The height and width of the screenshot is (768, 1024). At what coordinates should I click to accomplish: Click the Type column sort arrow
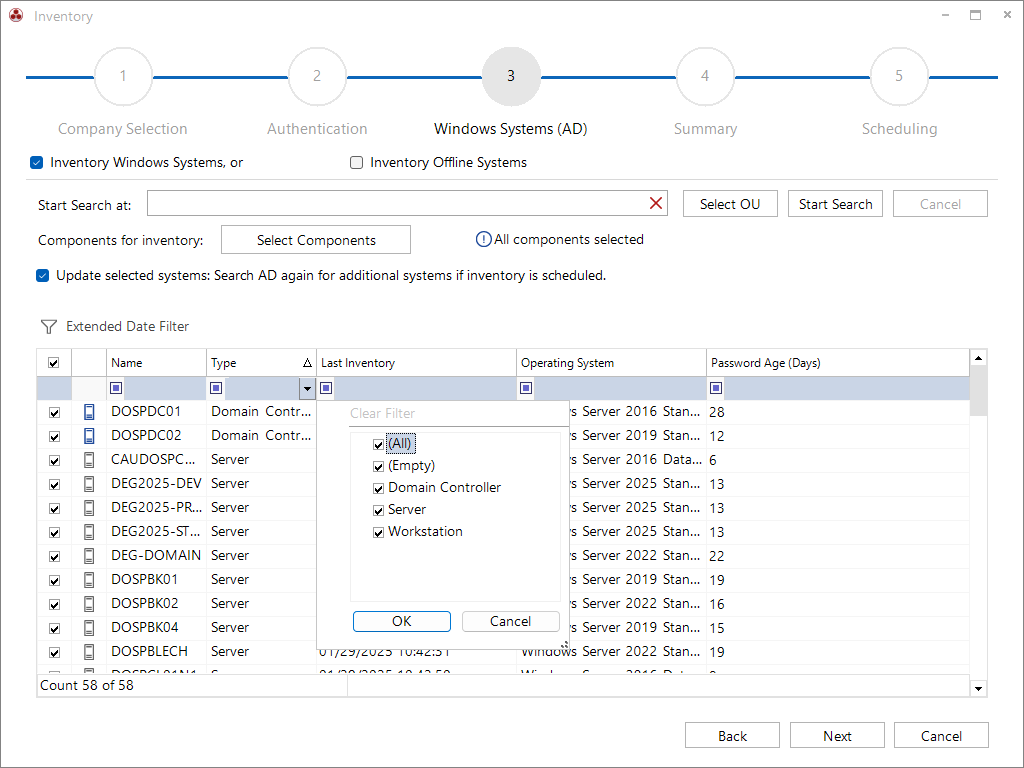[308, 362]
